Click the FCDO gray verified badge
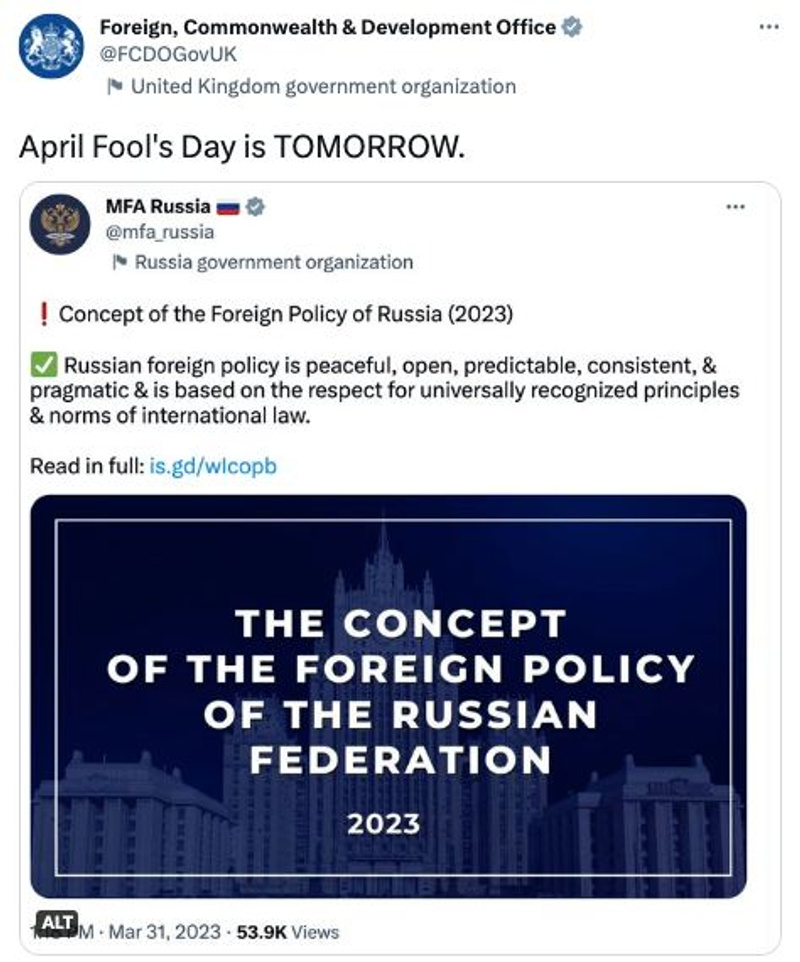The width and height of the screenshot is (800, 962). click(571, 27)
